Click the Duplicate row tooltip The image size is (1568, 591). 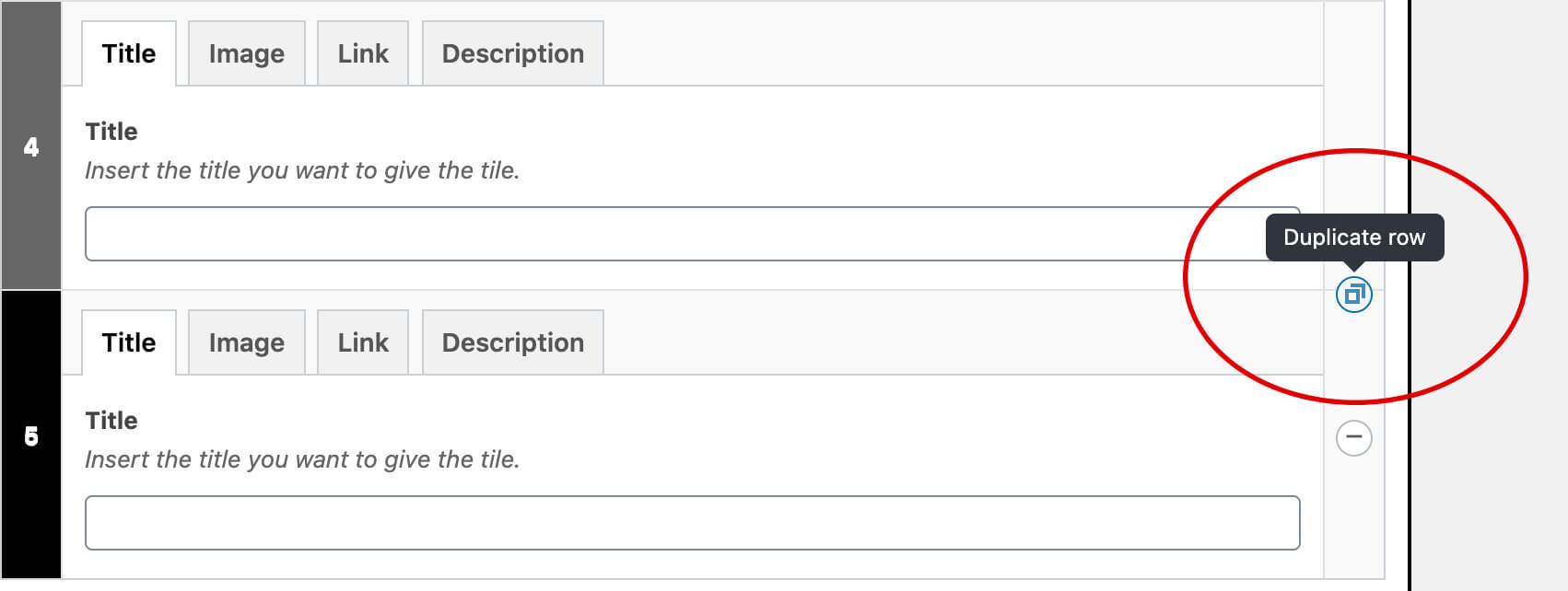[1353, 238]
